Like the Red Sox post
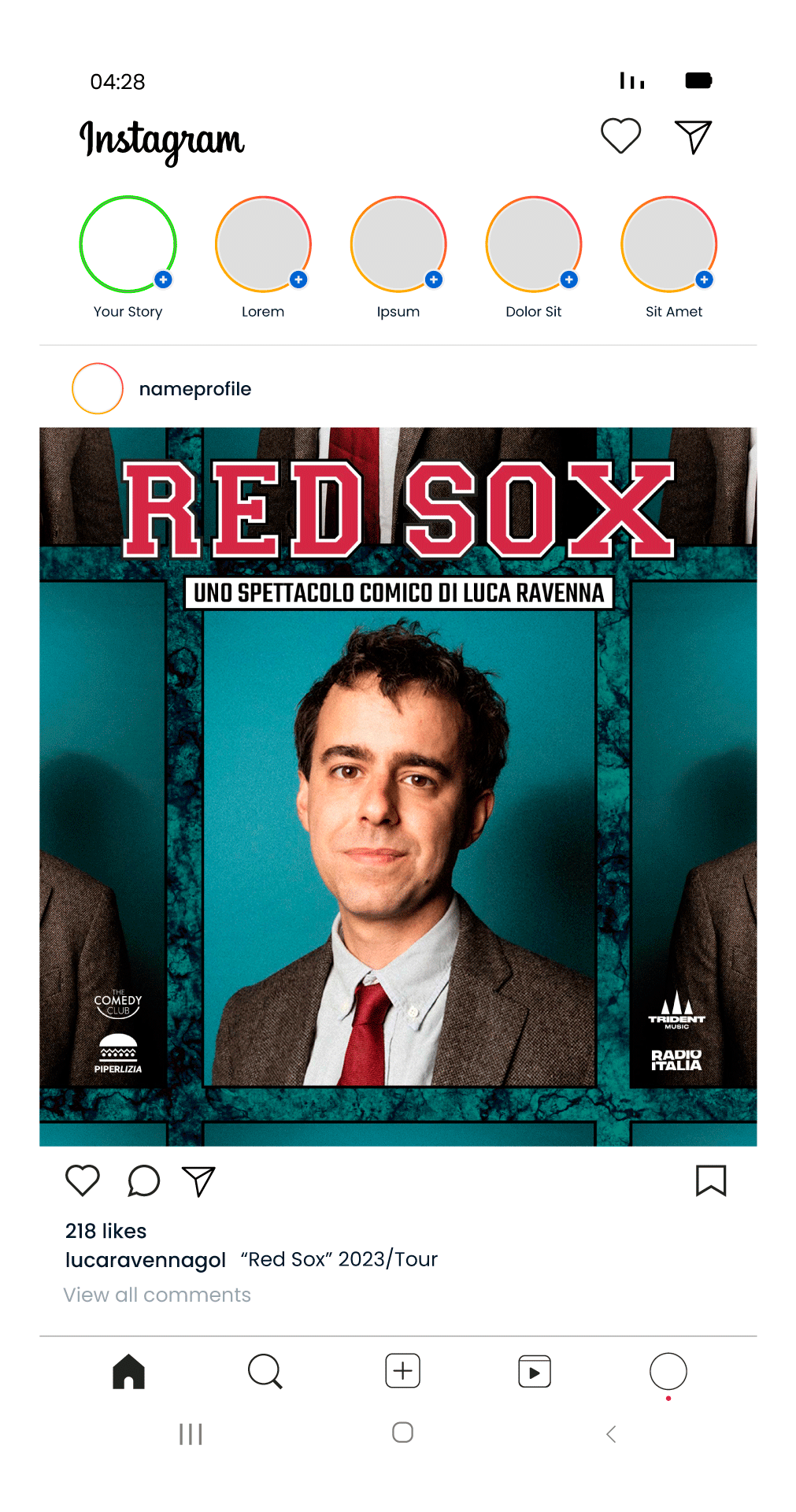This screenshot has height=1512, width=796. click(82, 1180)
